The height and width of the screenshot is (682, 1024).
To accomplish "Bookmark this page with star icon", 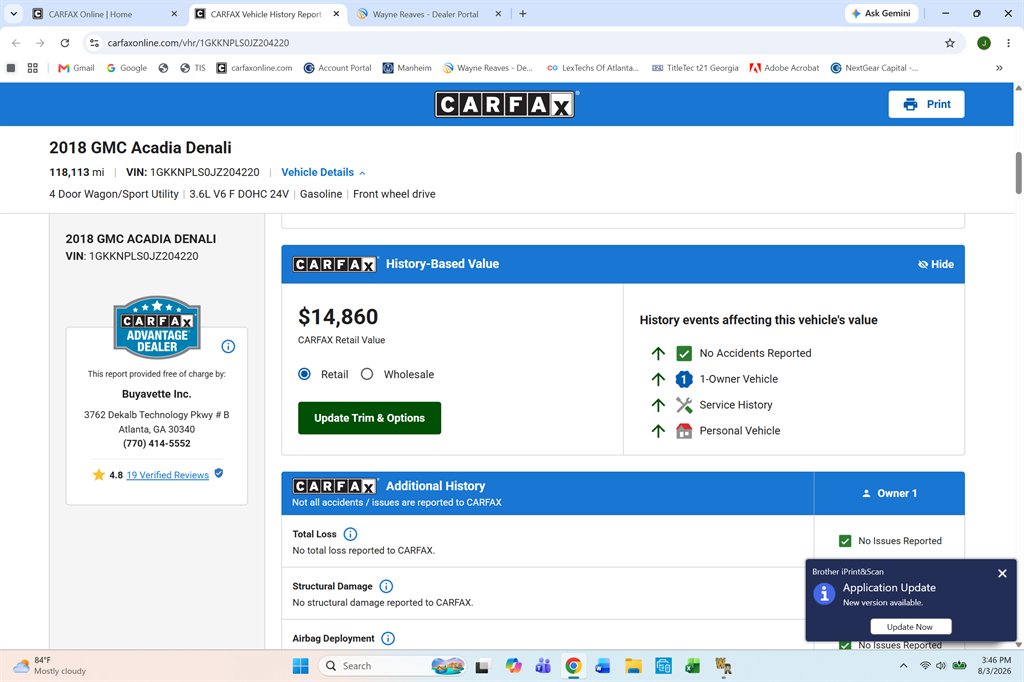I will coord(950,43).
